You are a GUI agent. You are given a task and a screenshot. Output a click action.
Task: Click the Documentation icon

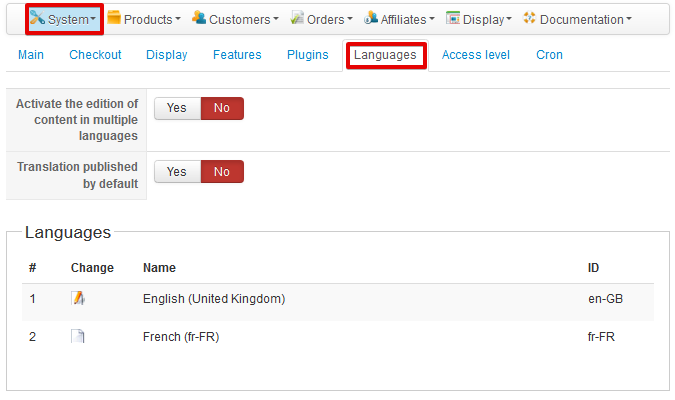point(529,18)
